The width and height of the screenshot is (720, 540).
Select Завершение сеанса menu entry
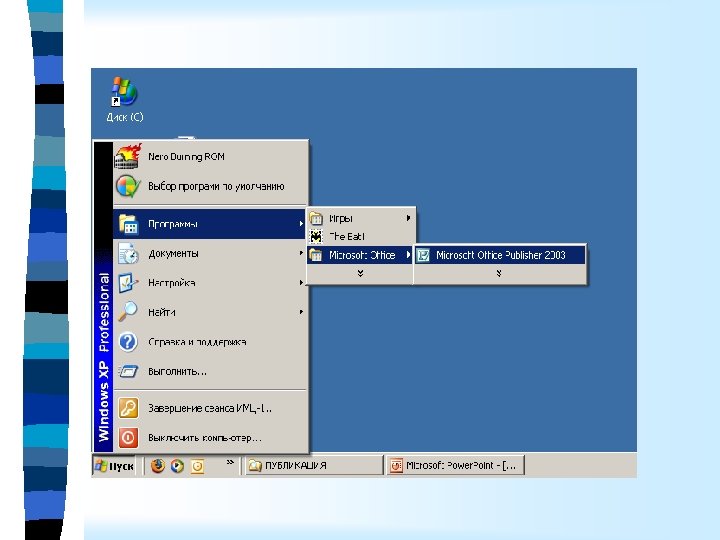(209, 408)
